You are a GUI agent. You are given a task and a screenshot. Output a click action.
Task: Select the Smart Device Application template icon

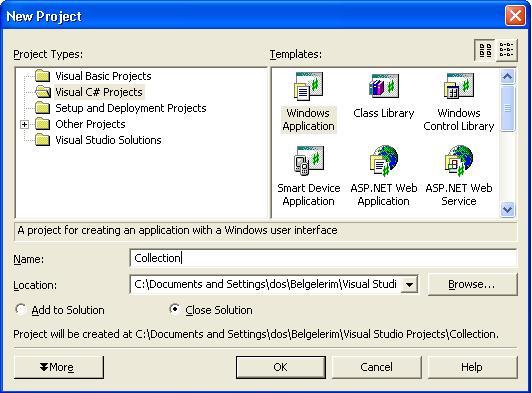coord(308,161)
